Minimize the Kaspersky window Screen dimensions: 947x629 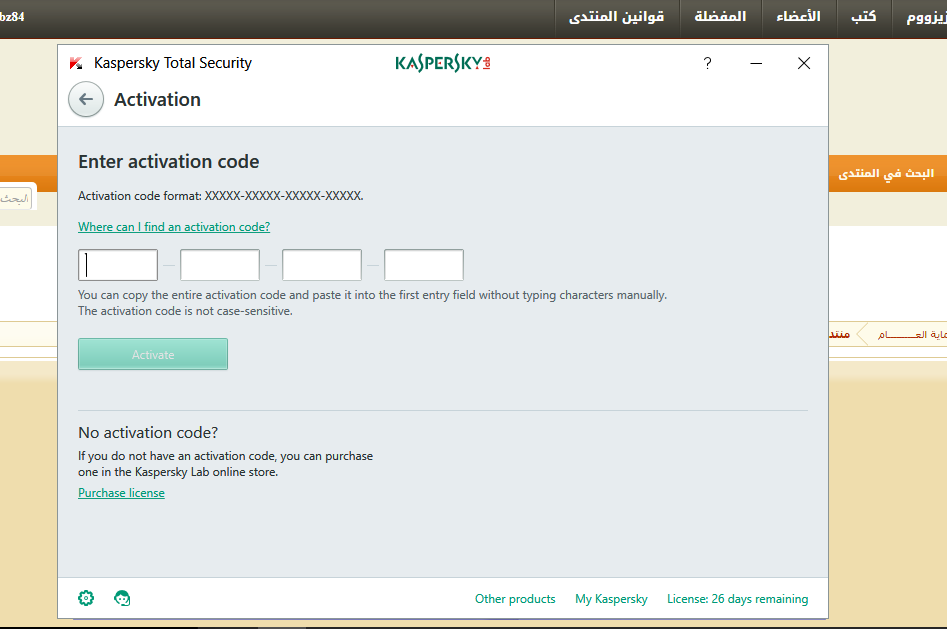click(756, 63)
